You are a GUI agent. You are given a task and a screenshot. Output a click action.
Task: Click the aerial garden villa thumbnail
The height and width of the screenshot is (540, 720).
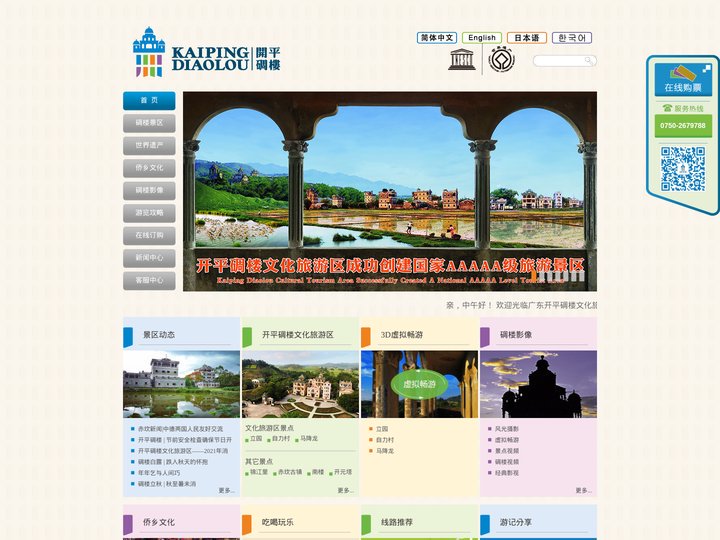300,384
